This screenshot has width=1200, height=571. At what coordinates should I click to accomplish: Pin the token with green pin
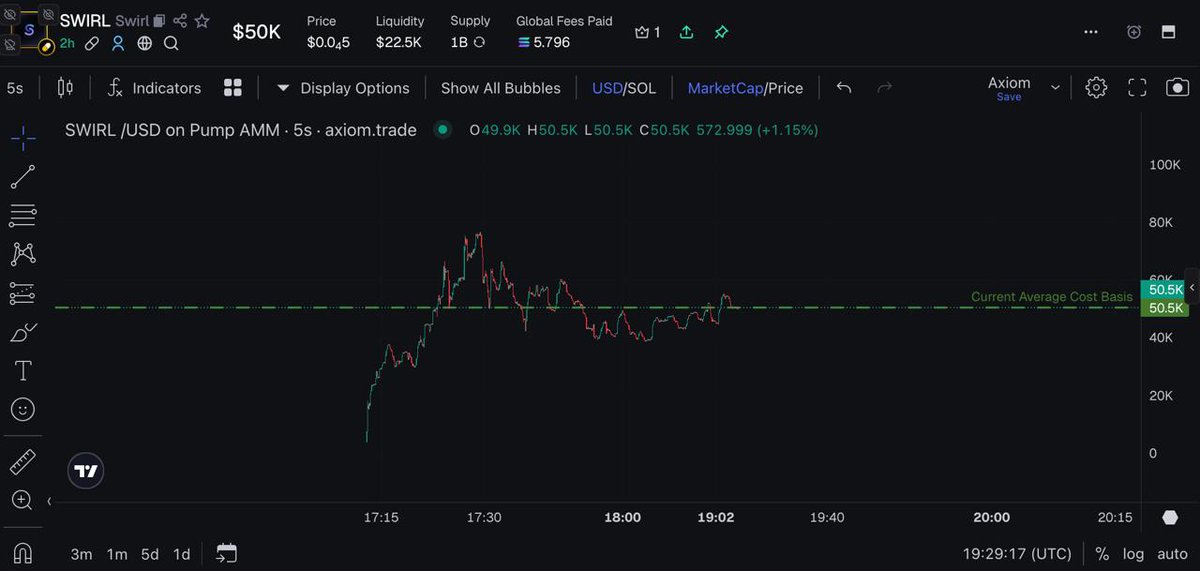(721, 32)
